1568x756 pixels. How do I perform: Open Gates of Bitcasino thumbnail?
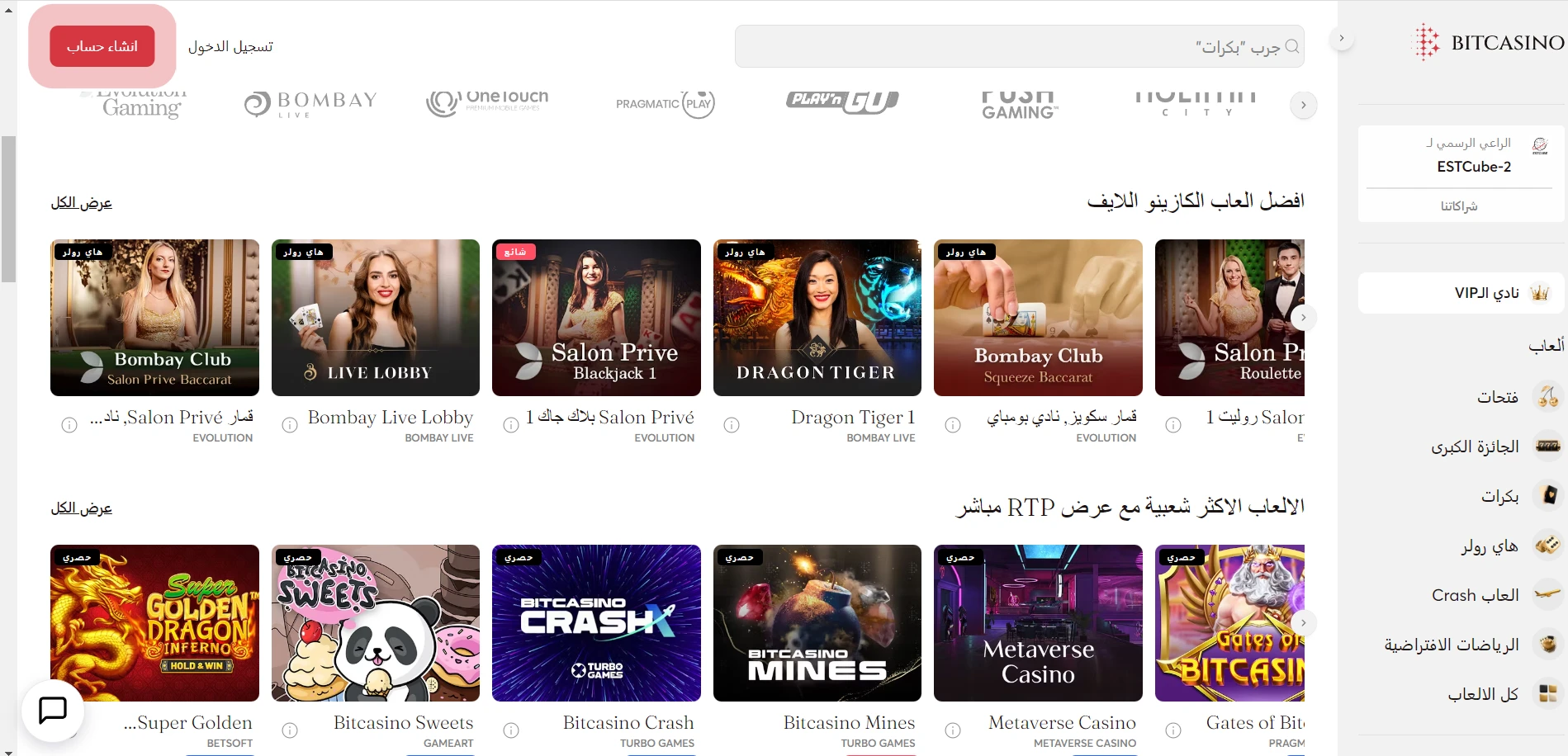[1229, 623]
